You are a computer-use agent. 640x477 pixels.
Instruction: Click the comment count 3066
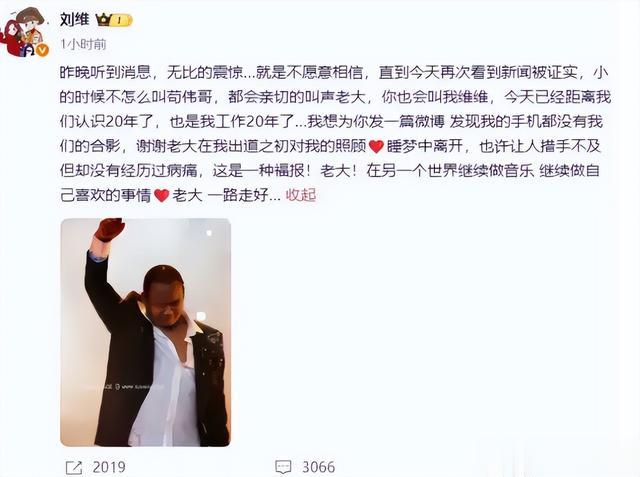pyautogui.click(x=318, y=467)
